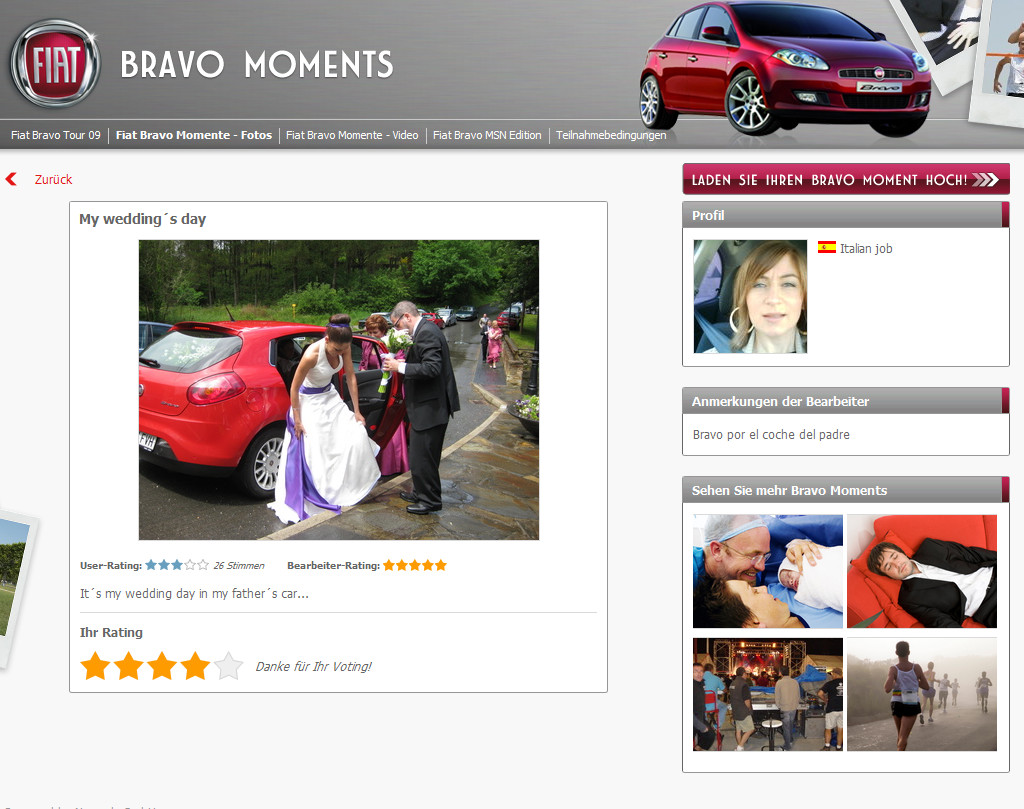This screenshot has height=809, width=1024.
Task: Open the runners in fog thumbnail
Action: pyautogui.click(x=922, y=695)
